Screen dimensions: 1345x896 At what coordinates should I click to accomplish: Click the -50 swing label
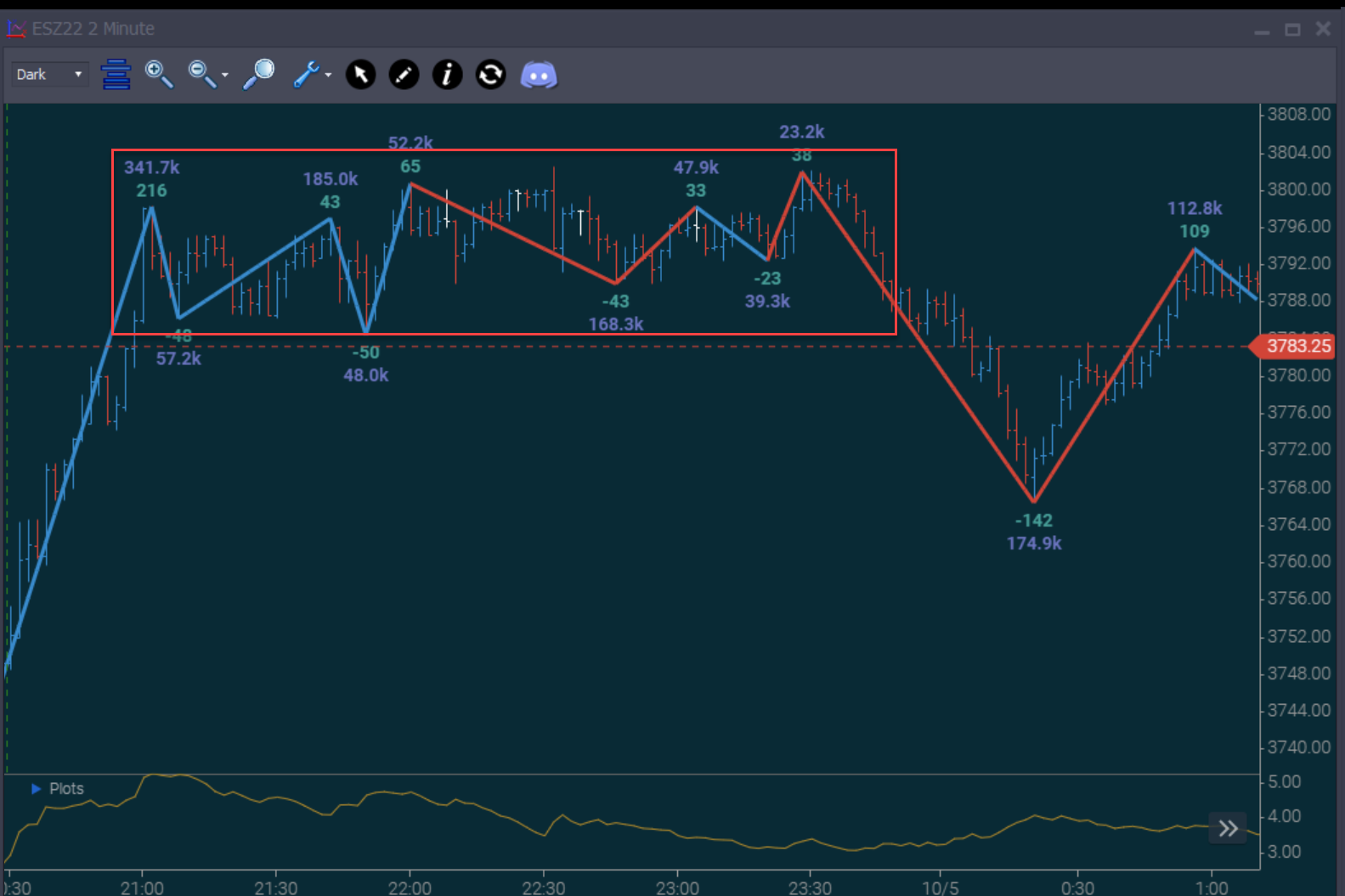point(366,352)
